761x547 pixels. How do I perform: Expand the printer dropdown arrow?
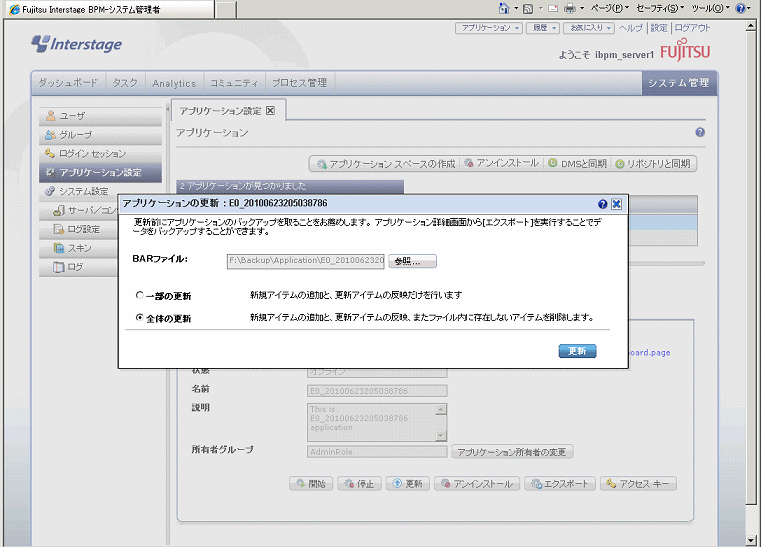coord(581,8)
